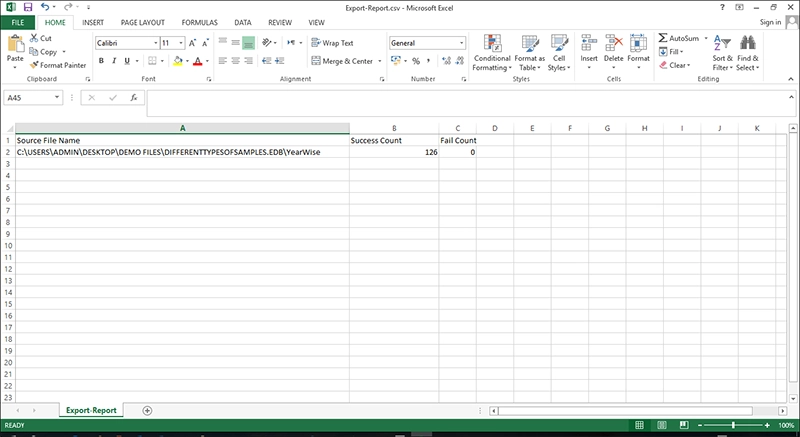Viewport: 800px width, 437px height.
Task: Increase decimal places
Action: tap(446, 61)
